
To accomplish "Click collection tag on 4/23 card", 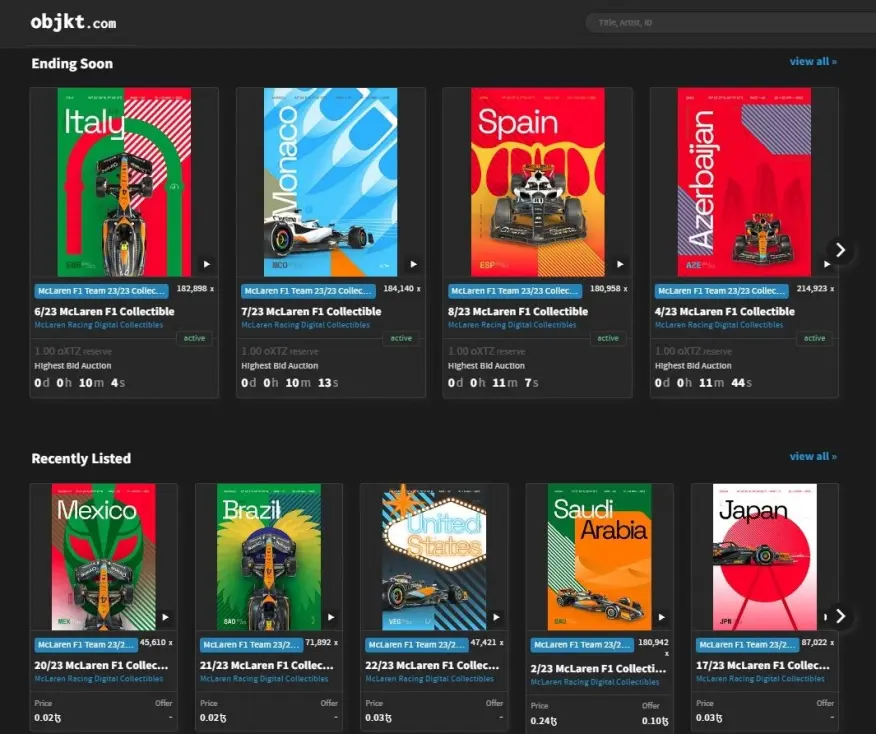I will pyautogui.click(x=722, y=291).
